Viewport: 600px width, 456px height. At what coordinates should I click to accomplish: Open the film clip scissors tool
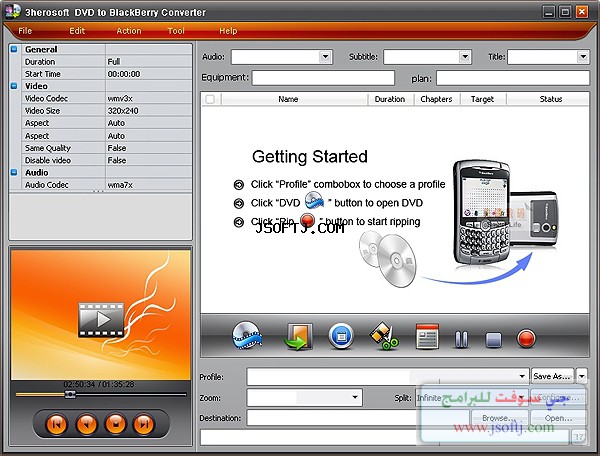click(384, 336)
